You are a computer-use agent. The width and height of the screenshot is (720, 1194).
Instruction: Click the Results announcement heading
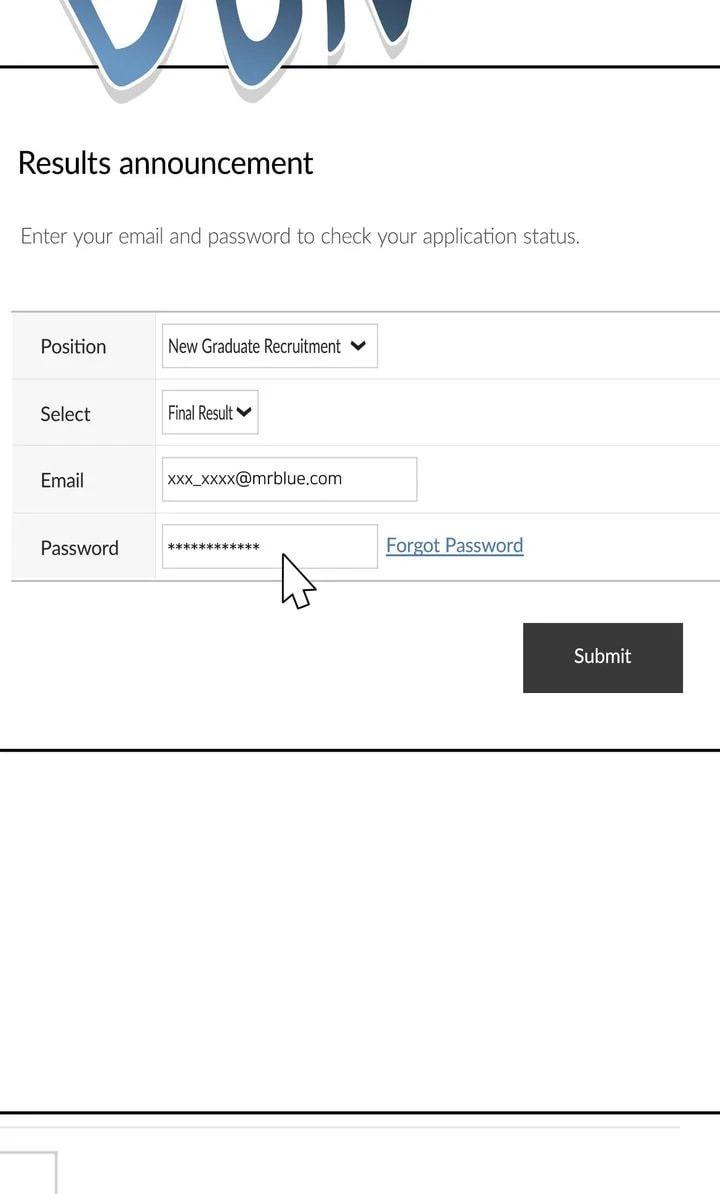(166, 163)
